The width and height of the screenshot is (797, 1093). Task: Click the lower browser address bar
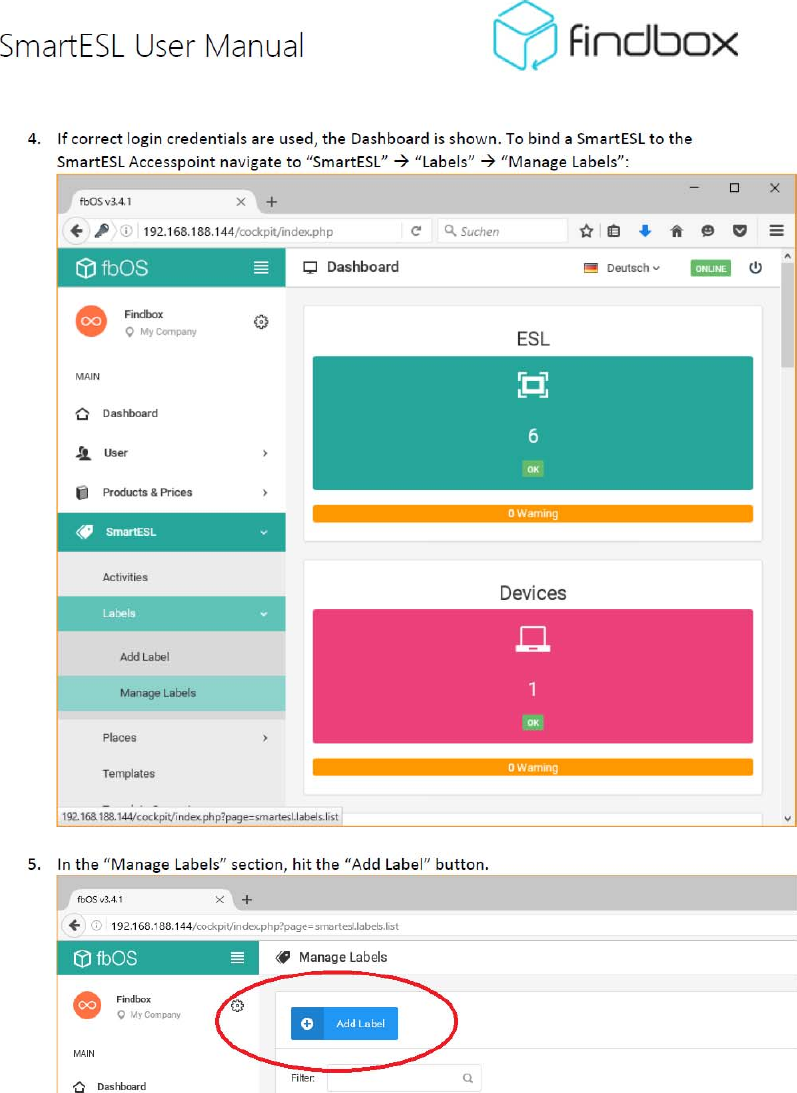tap(255, 926)
